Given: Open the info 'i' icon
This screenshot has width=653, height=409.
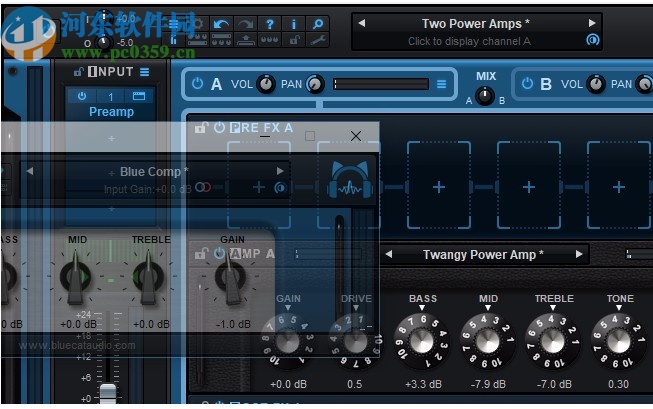Looking at the screenshot, I should click(294, 24).
